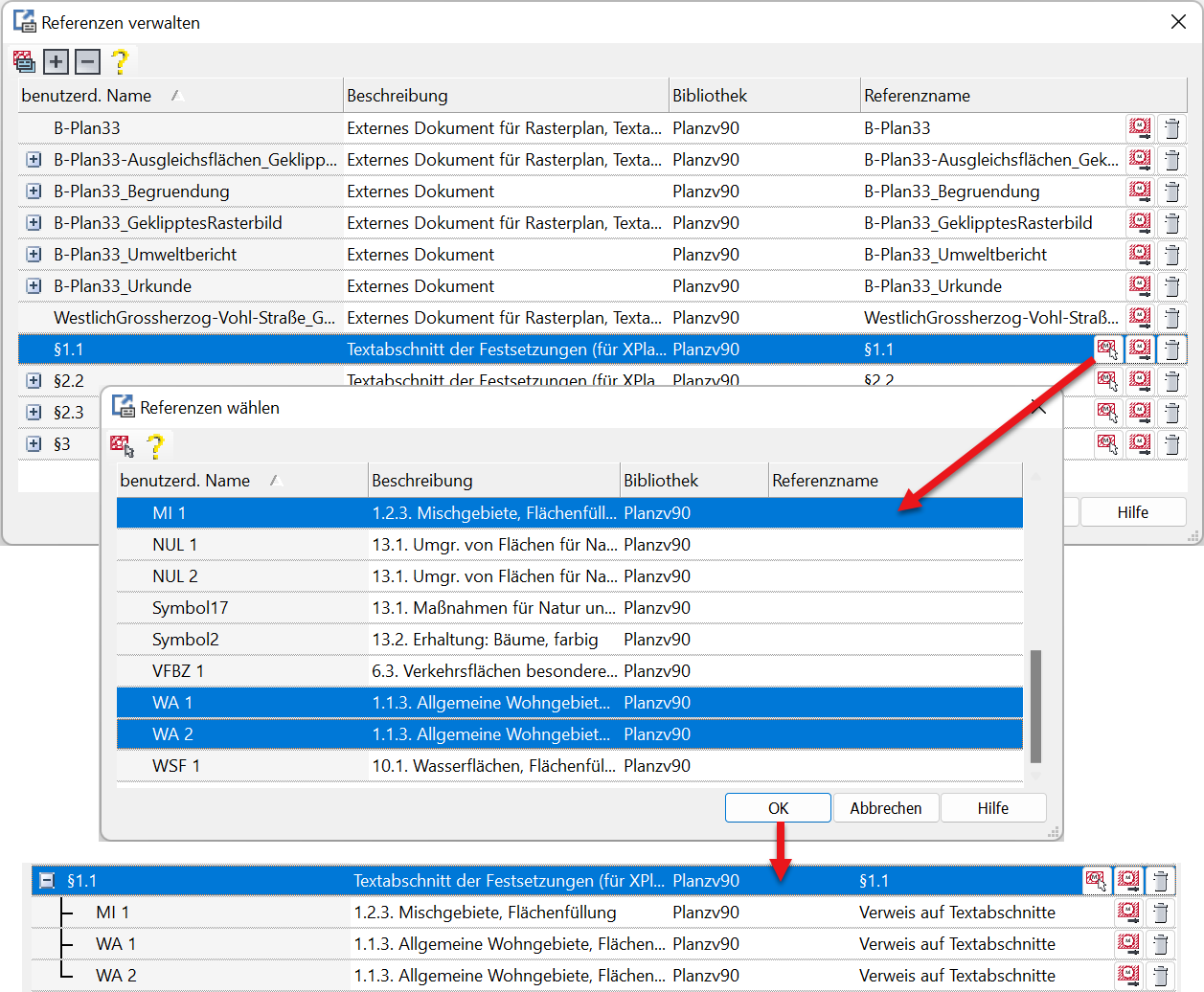Click the trash icon for §3 row

click(x=1171, y=444)
